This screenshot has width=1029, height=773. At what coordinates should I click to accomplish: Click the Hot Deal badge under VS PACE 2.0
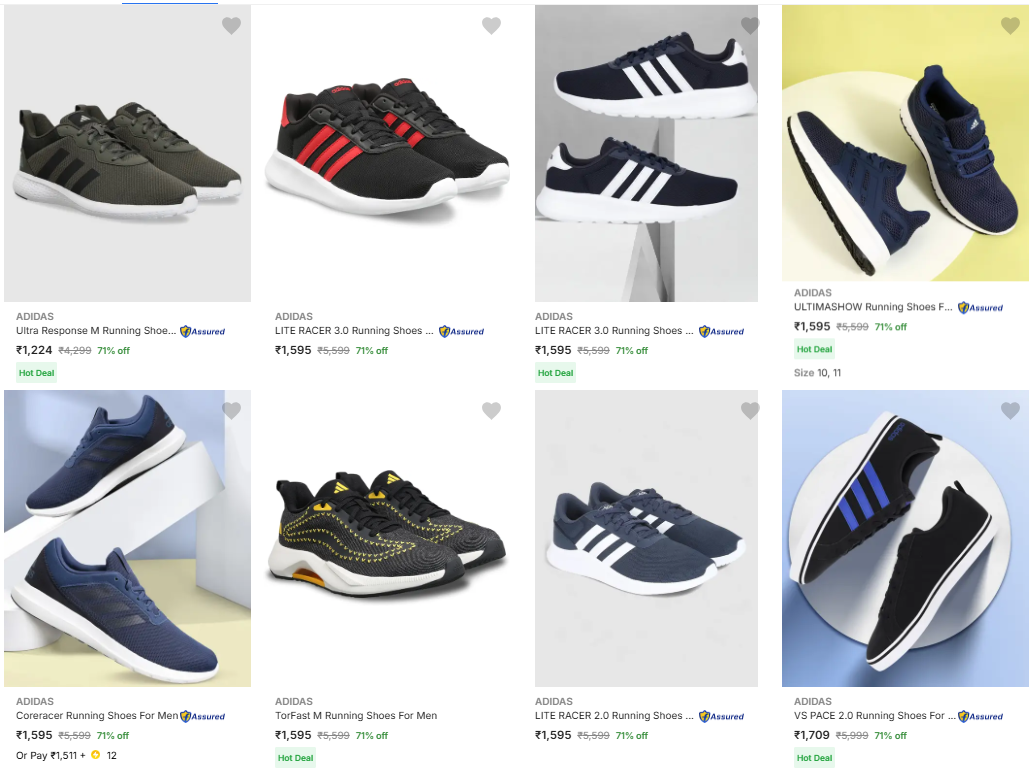814,758
